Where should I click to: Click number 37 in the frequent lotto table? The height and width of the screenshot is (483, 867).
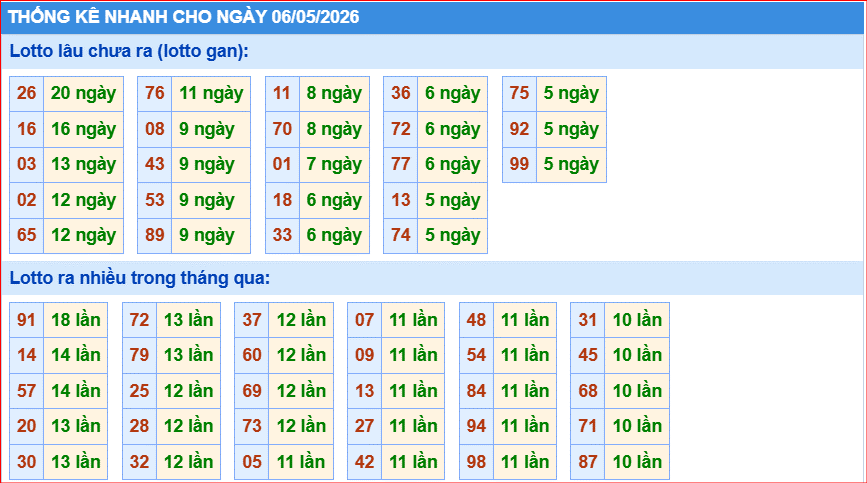[252, 320]
